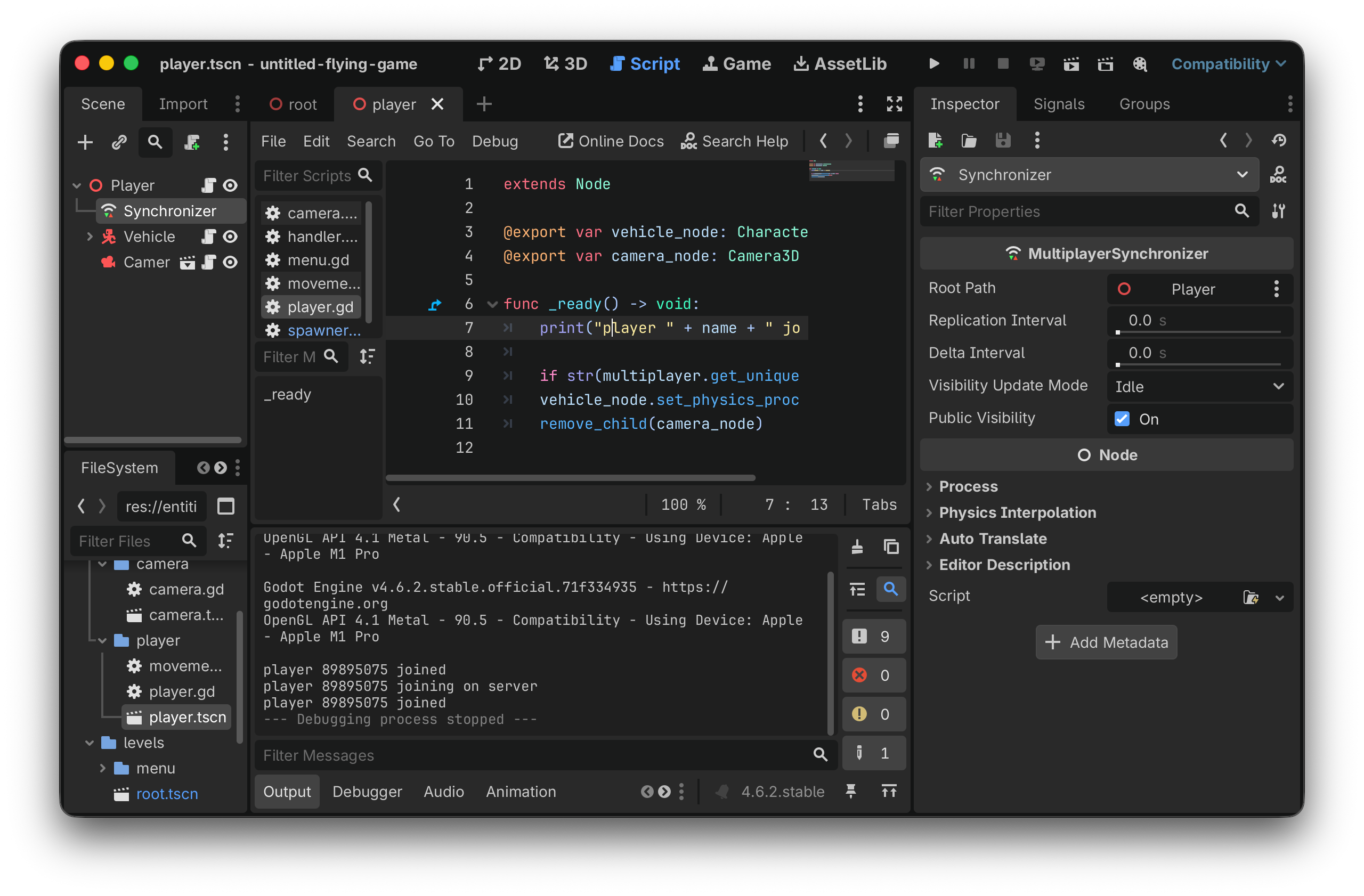Open the AssetLib workspace
This screenshot has width=1364, height=896.
[840, 63]
